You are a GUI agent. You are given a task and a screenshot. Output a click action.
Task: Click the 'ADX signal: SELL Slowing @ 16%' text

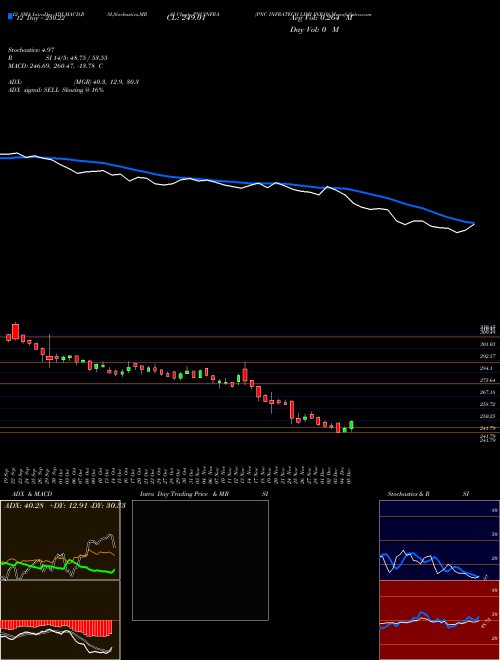click(56, 90)
